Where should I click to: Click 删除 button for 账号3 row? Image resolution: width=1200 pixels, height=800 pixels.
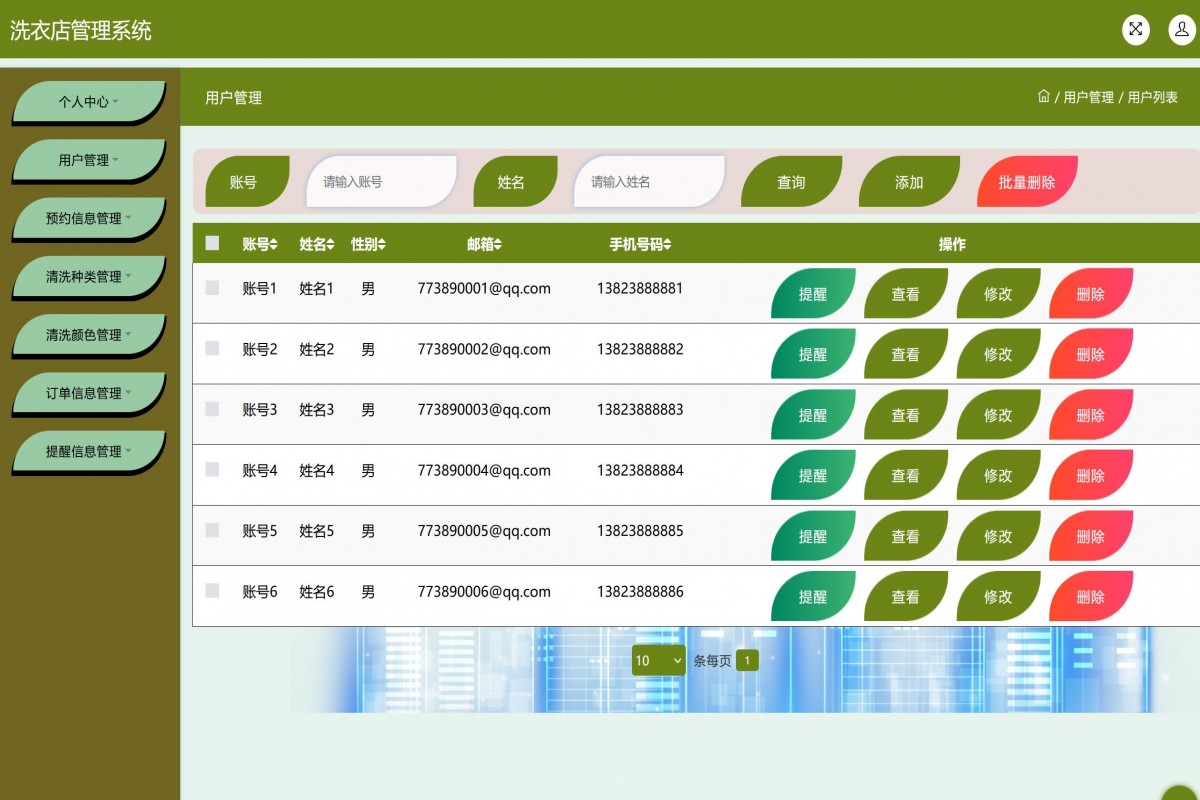[1090, 415]
